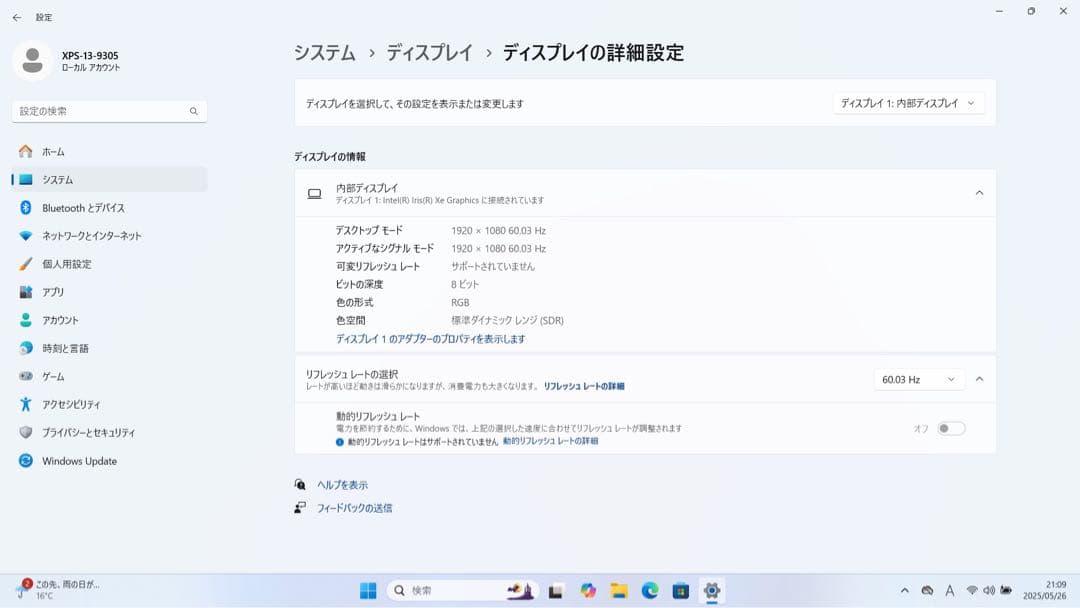The width and height of the screenshot is (1080, 608).
Task: Launch Copilot from the taskbar
Action: click(x=588, y=590)
